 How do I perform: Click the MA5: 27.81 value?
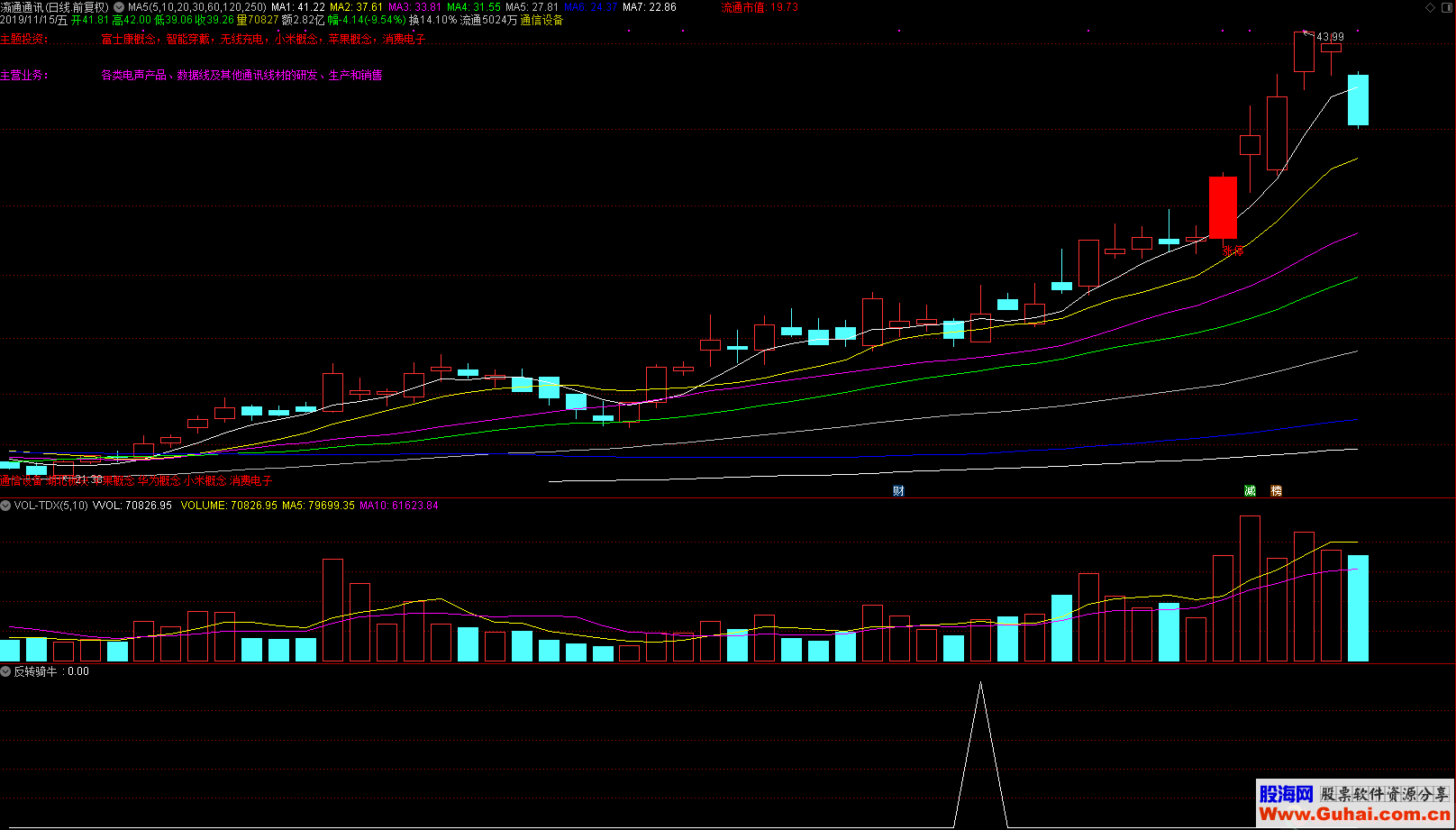point(532,7)
